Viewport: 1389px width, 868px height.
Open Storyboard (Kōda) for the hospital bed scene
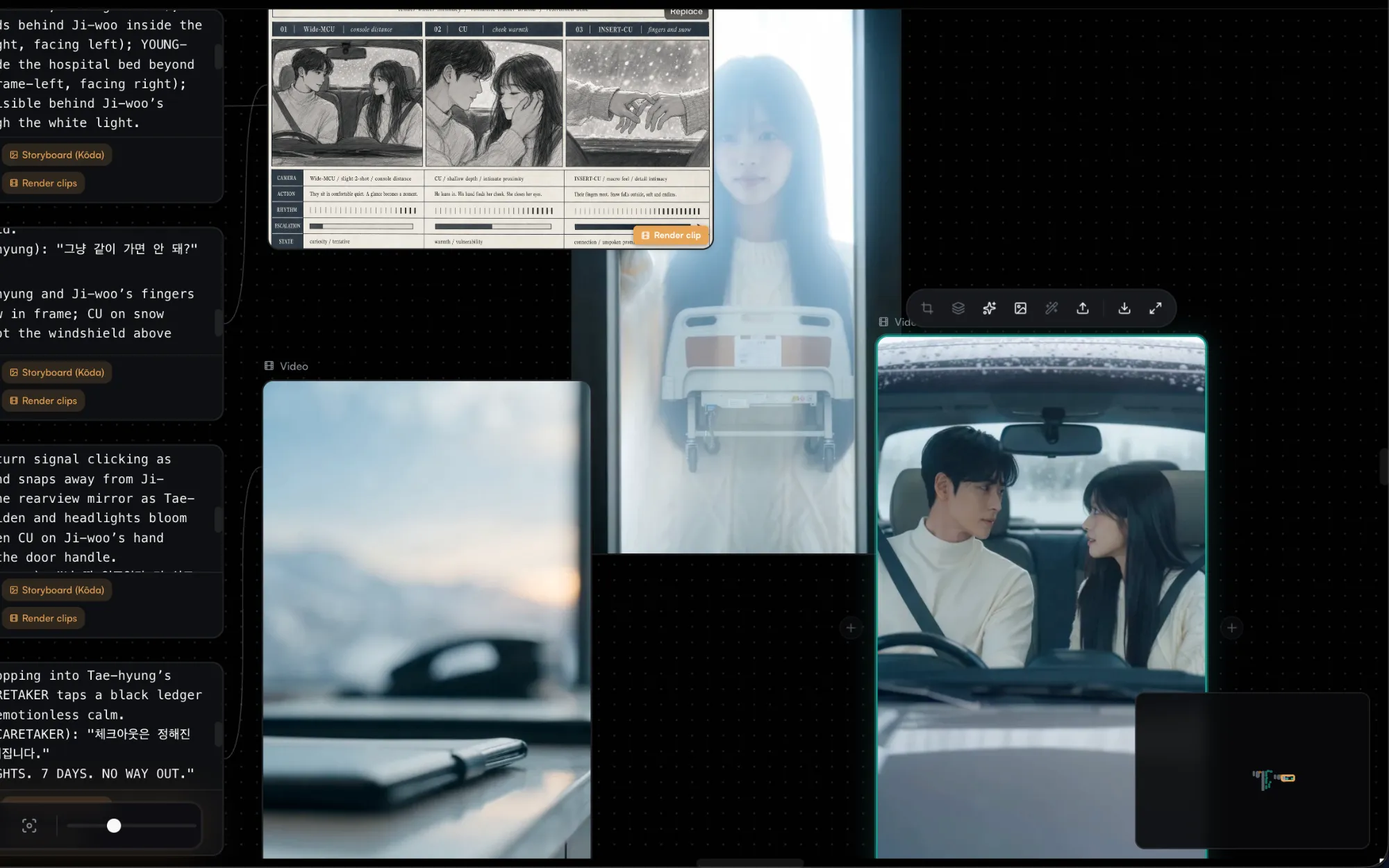(x=57, y=155)
